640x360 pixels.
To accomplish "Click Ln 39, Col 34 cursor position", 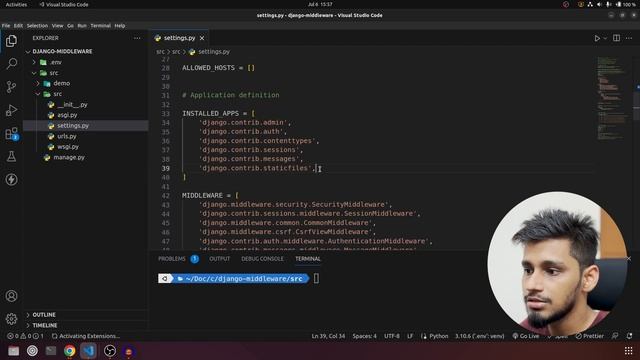I will pos(328,336).
